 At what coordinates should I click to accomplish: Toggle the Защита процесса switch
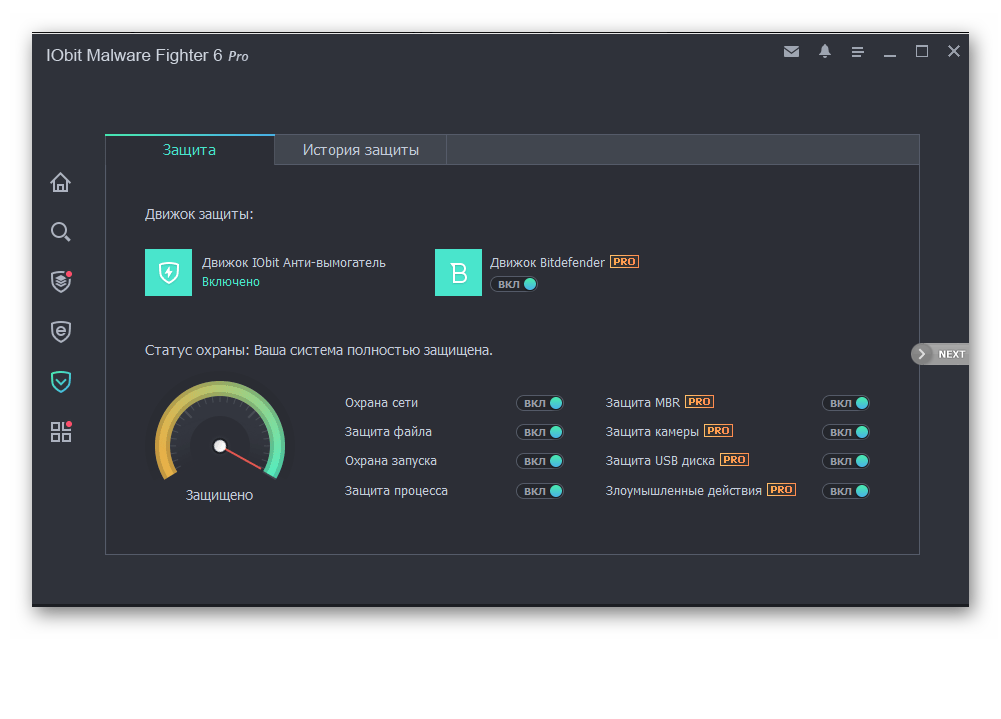540,491
